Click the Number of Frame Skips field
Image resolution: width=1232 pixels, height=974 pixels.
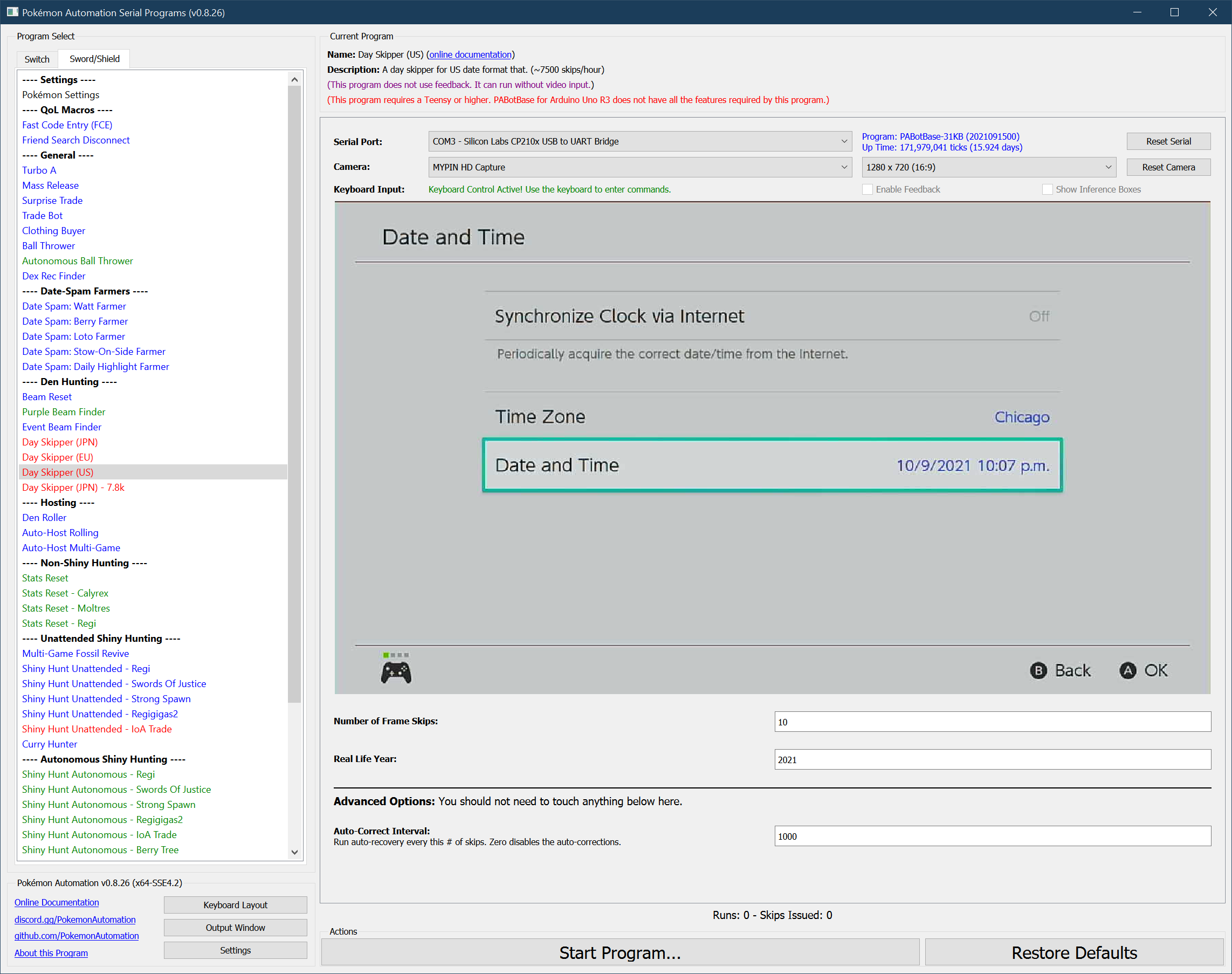992,722
